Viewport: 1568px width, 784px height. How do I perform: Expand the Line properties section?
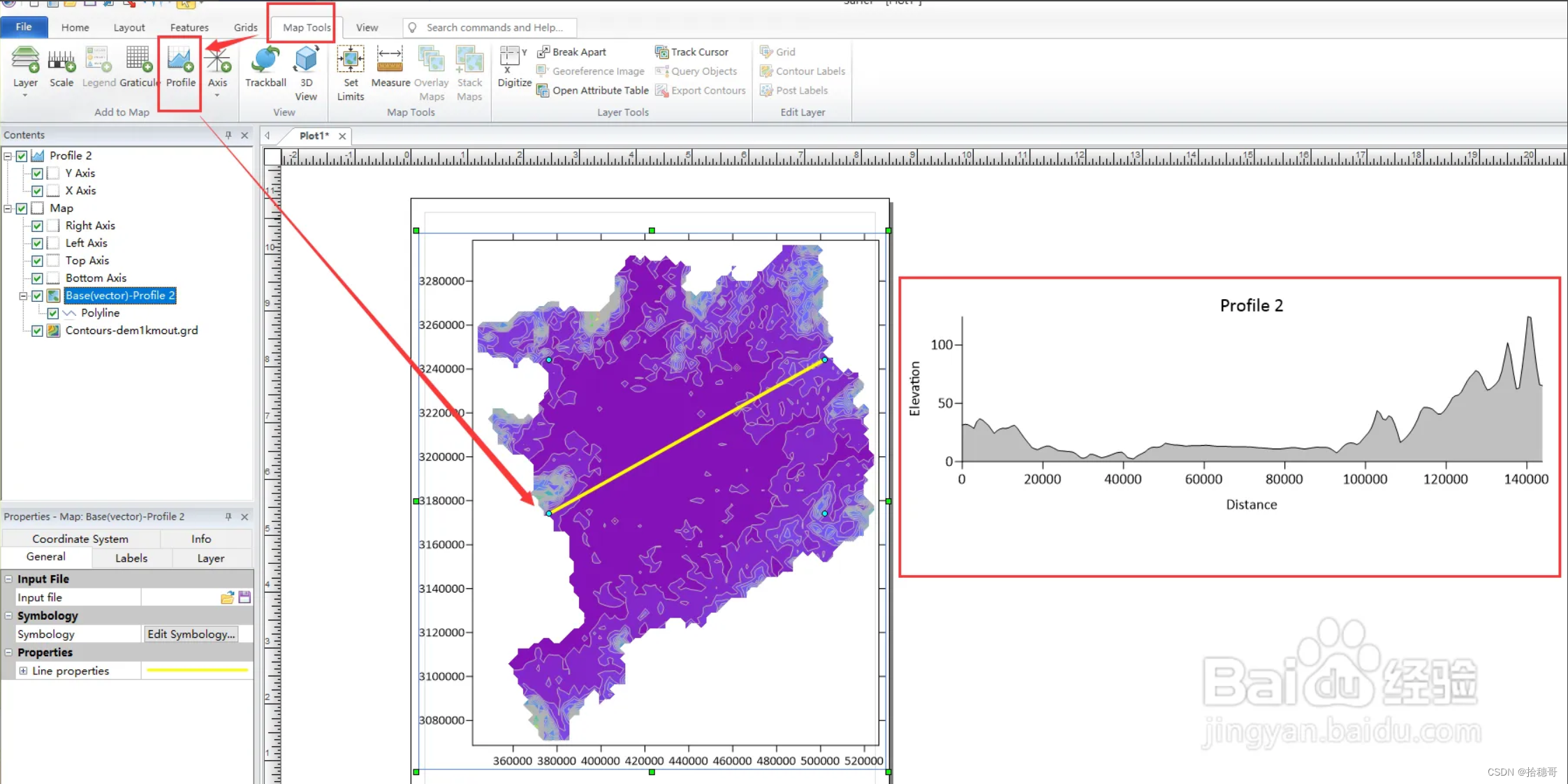[23, 671]
